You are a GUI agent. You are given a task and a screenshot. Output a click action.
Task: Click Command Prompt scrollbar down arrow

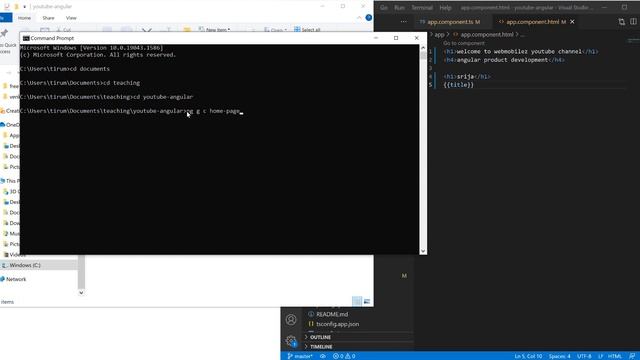423,251
